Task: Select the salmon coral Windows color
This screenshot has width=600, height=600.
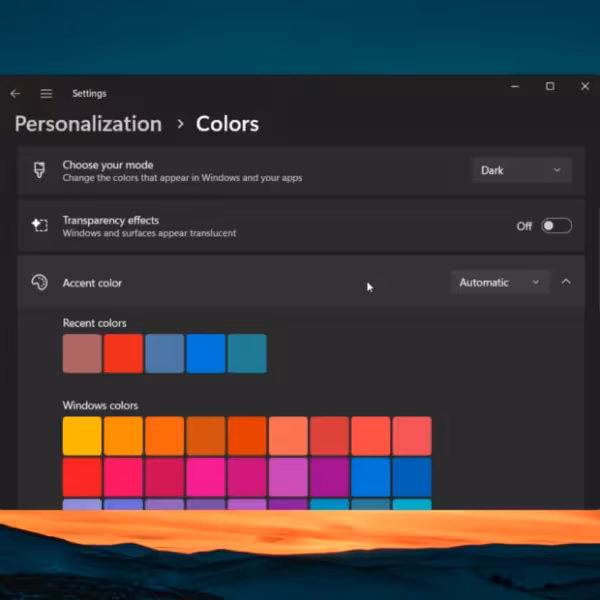Action: coord(288,436)
